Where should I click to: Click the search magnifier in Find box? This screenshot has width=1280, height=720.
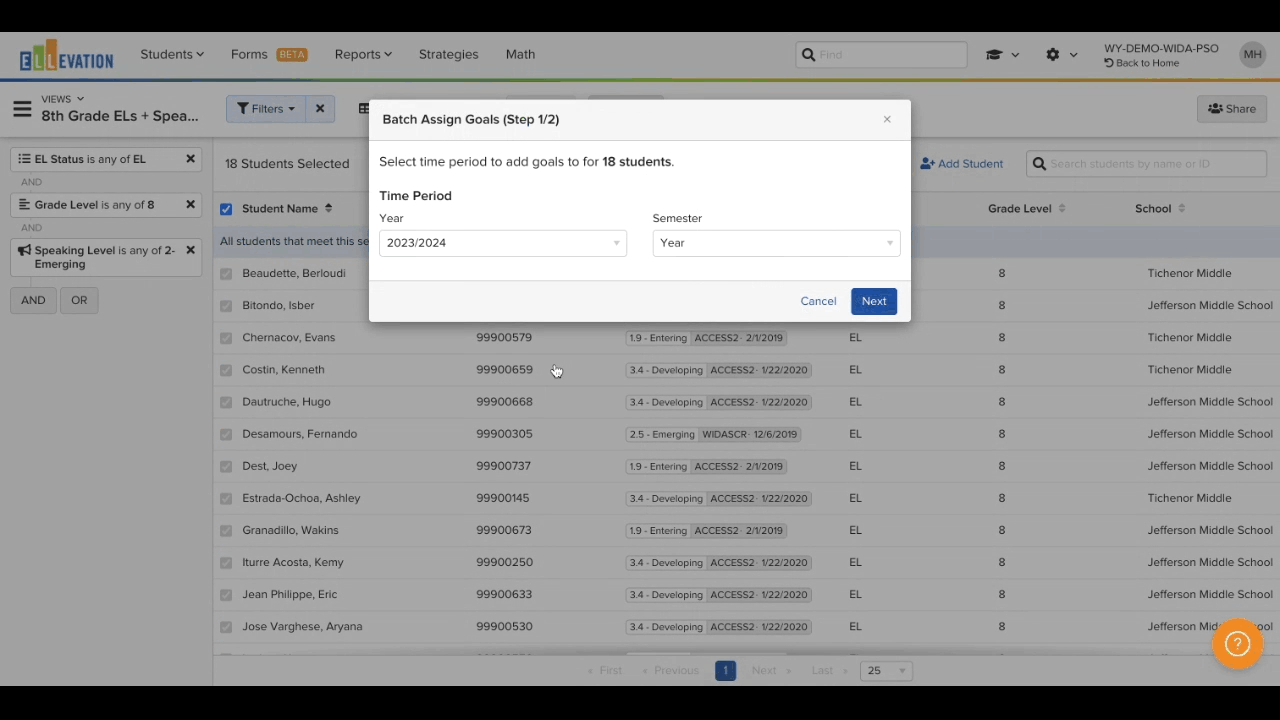click(808, 55)
